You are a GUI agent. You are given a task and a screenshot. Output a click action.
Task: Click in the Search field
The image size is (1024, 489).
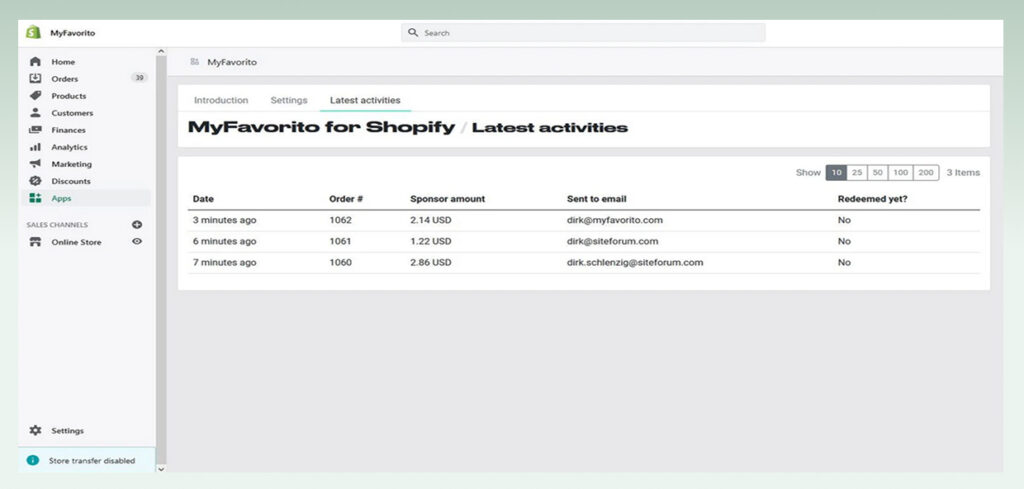tap(583, 33)
